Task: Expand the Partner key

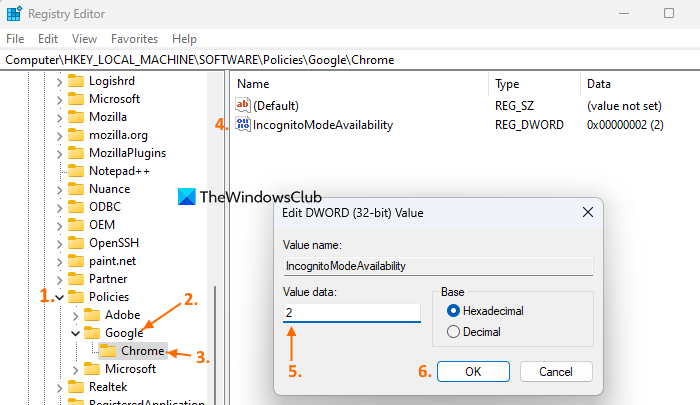Action: [59, 280]
